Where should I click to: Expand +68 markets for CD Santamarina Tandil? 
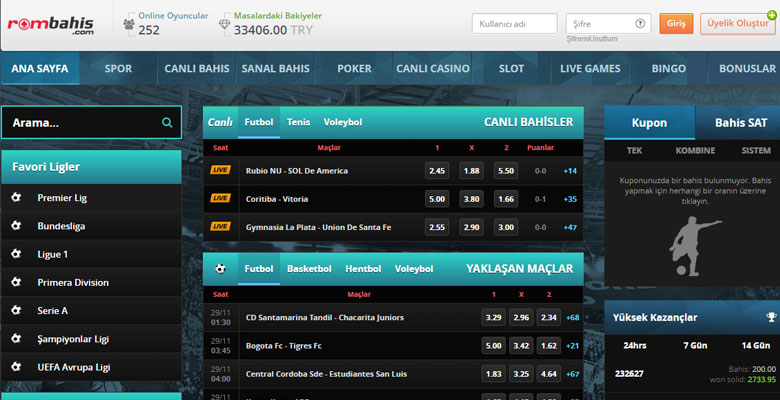point(573,317)
